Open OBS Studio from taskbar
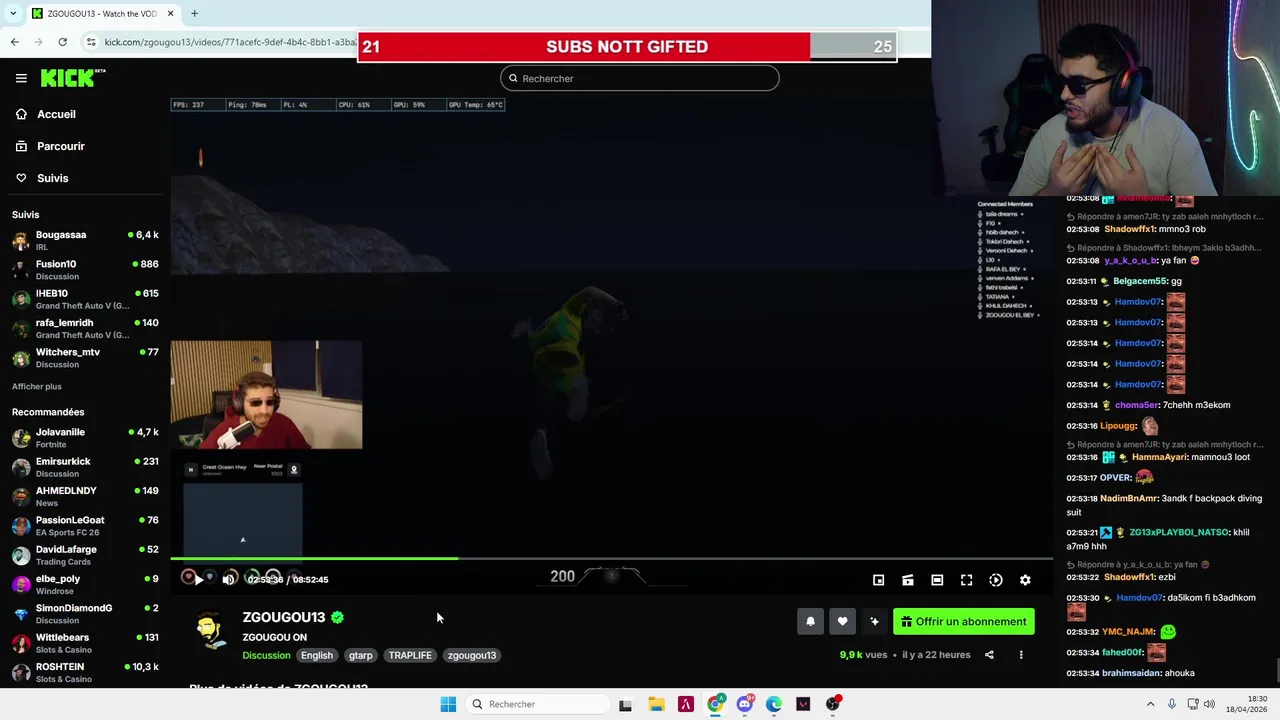 tap(833, 704)
